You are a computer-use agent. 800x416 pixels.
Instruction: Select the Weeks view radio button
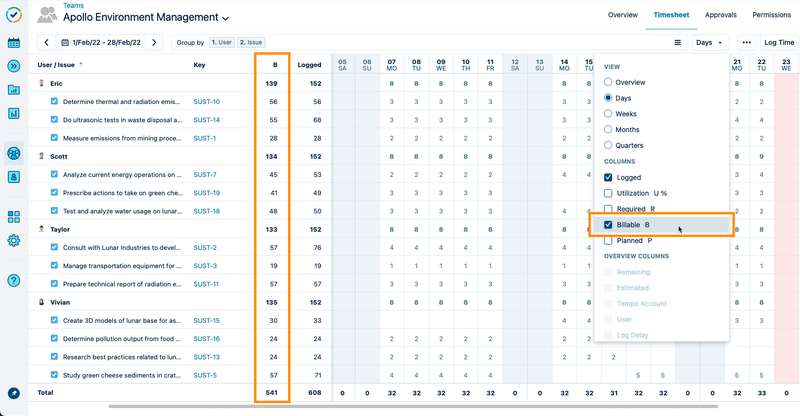tap(608, 114)
